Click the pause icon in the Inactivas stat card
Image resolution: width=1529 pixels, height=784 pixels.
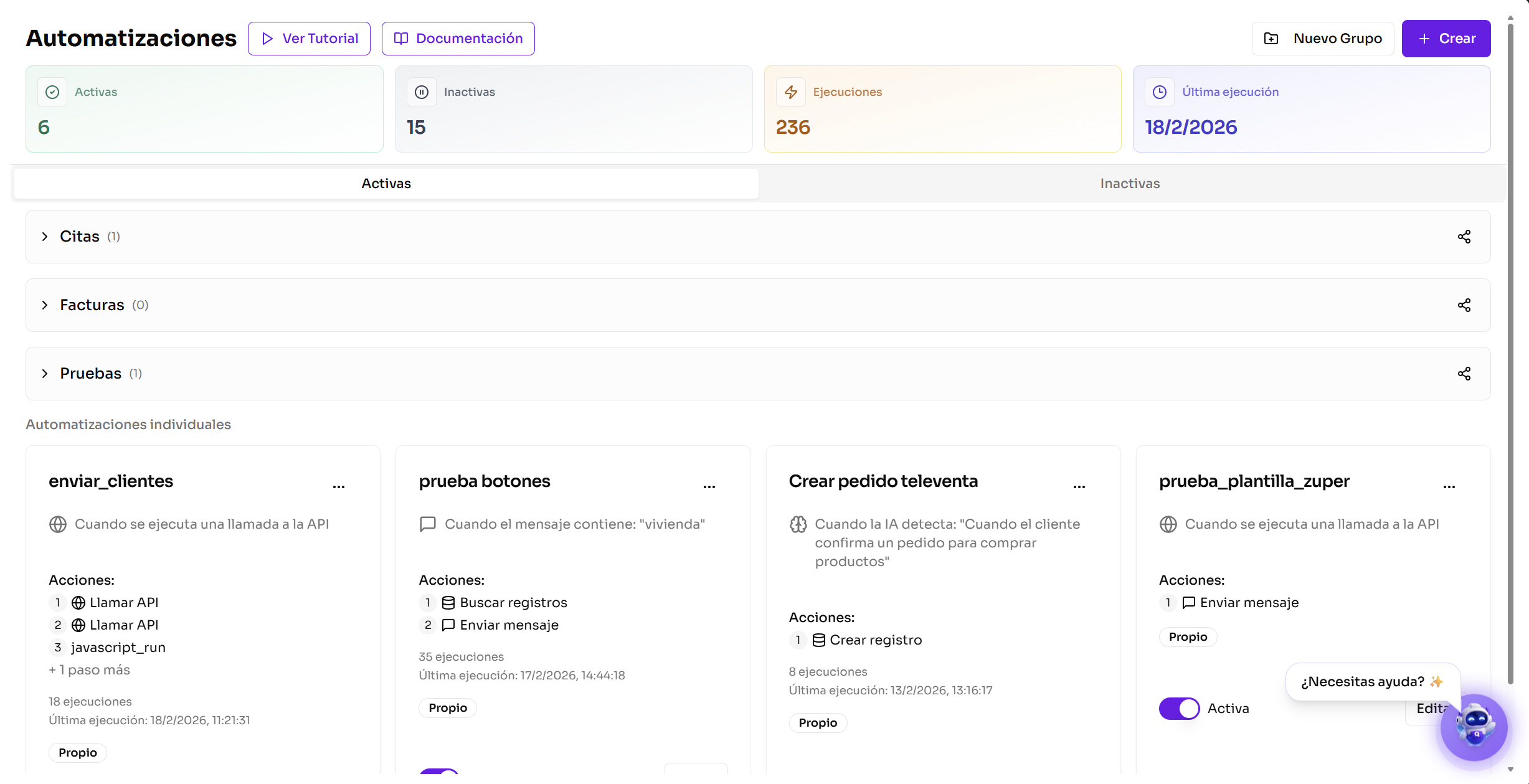(422, 92)
